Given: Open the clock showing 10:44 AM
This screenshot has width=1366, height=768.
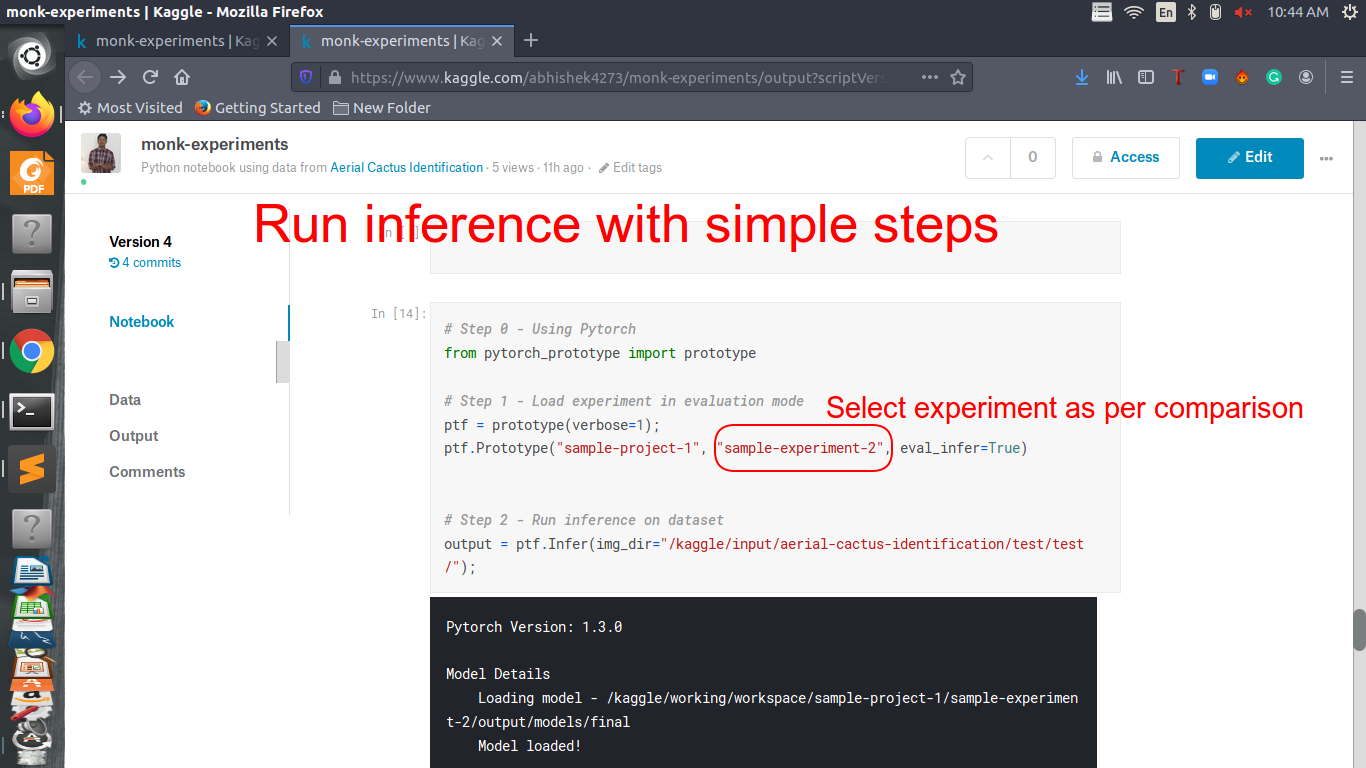Looking at the screenshot, I should 1298,12.
